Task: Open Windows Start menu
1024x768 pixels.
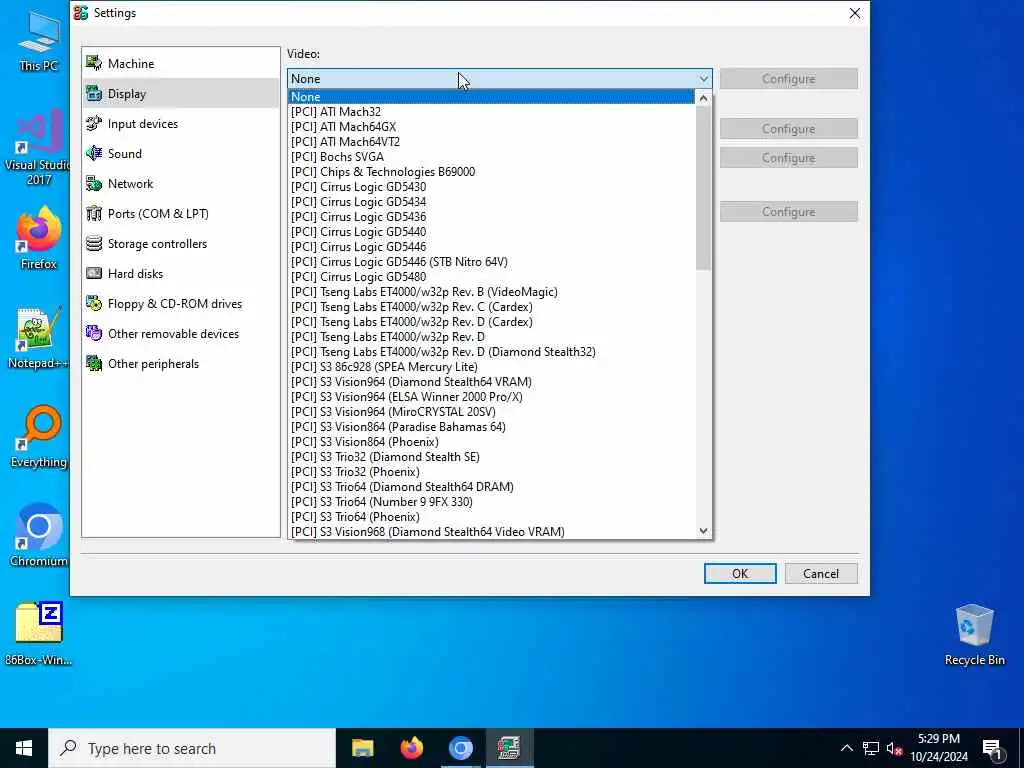Action: (x=24, y=748)
